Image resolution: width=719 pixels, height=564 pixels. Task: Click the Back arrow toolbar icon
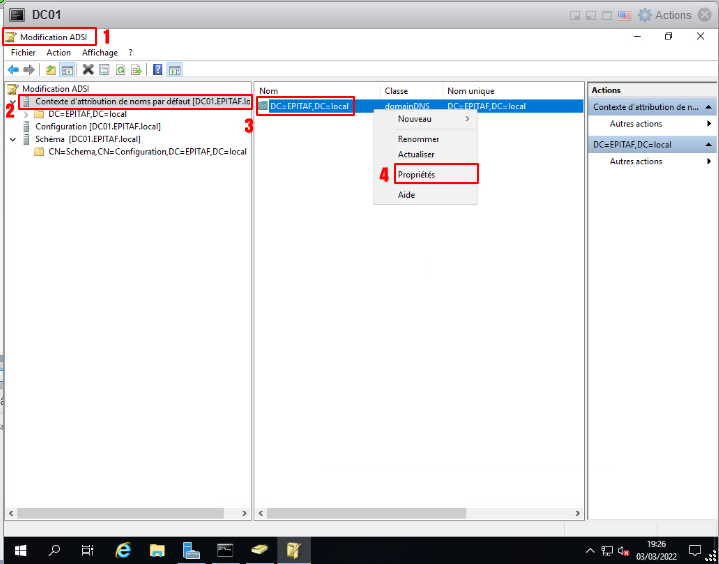pyautogui.click(x=13, y=70)
